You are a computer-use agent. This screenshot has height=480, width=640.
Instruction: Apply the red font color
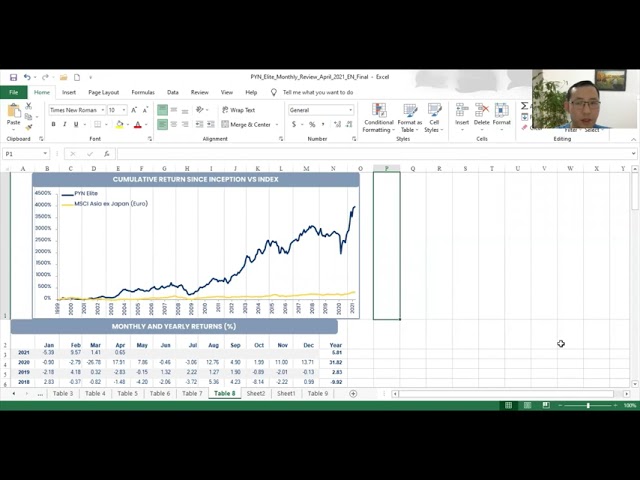pos(138,124)
